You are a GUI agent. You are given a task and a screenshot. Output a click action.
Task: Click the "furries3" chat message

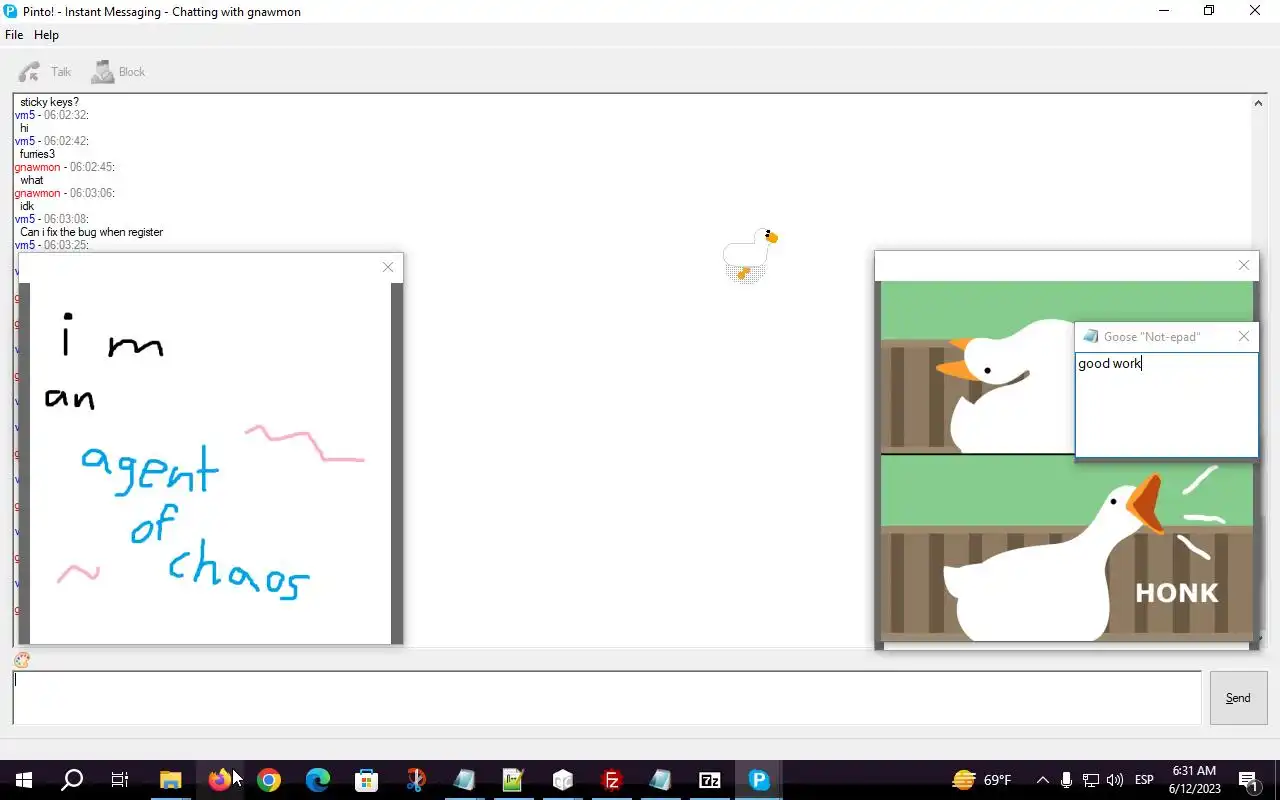click(37, 154)
